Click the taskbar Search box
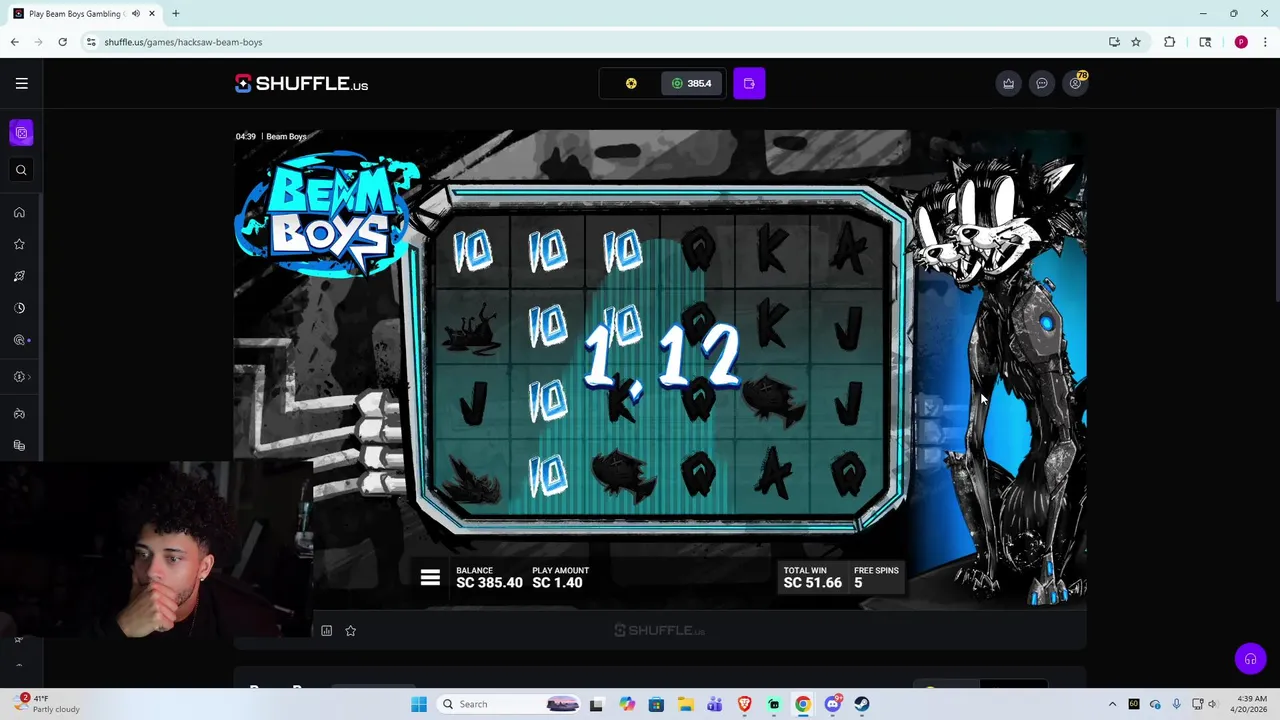Viewport: 1280px width, 720px height. click(510, 704)
